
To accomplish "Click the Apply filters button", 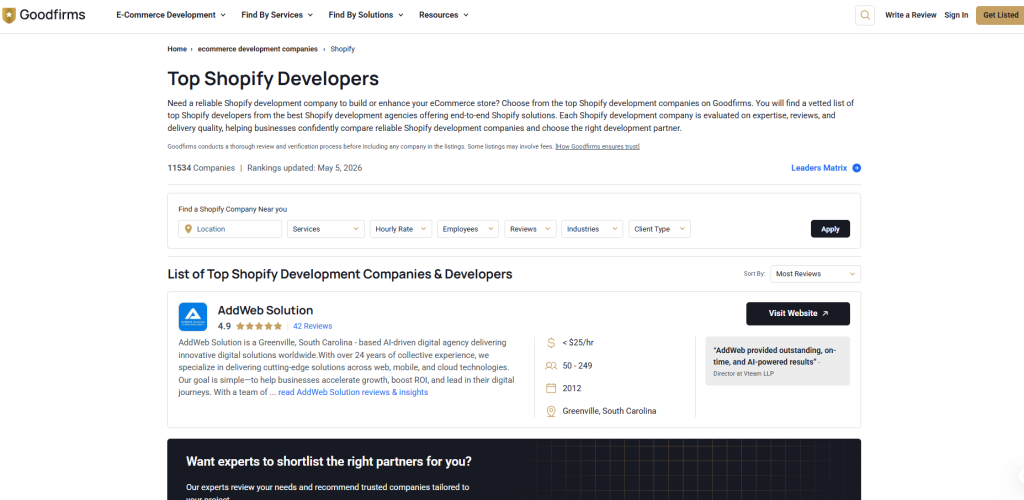I will click(x=830, y=229).
